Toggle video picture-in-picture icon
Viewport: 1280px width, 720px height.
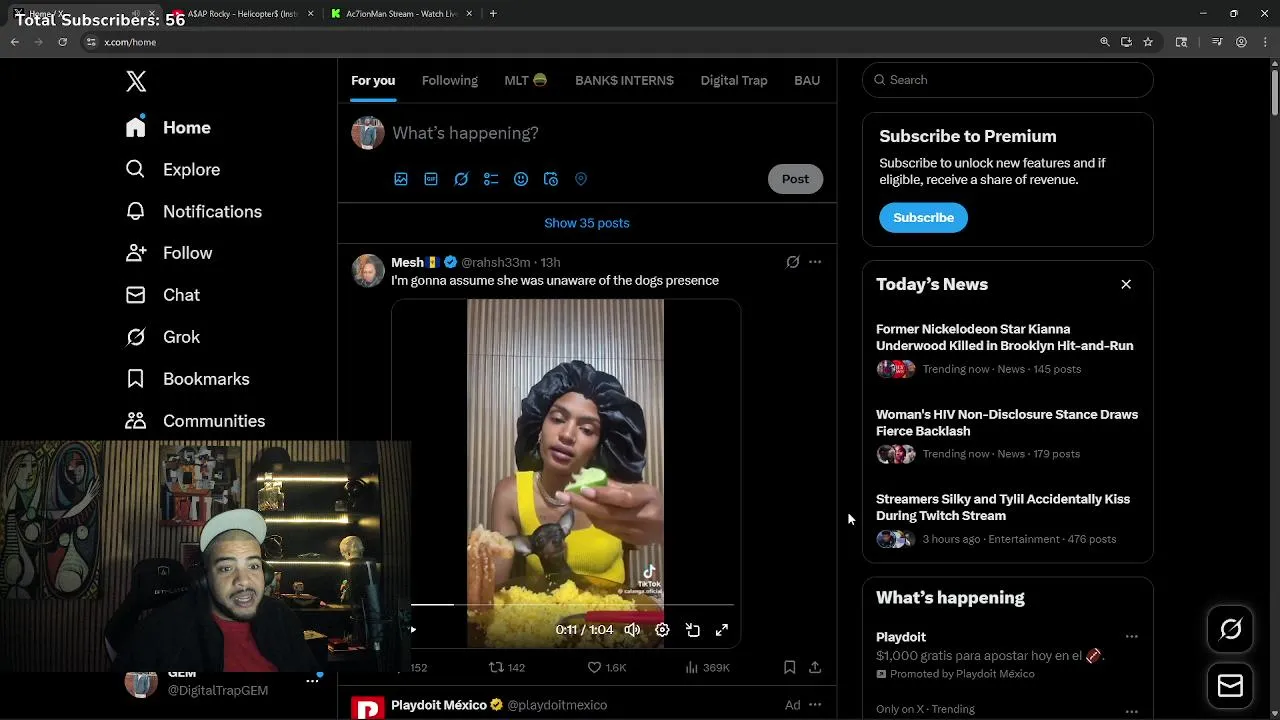(692, 630)
